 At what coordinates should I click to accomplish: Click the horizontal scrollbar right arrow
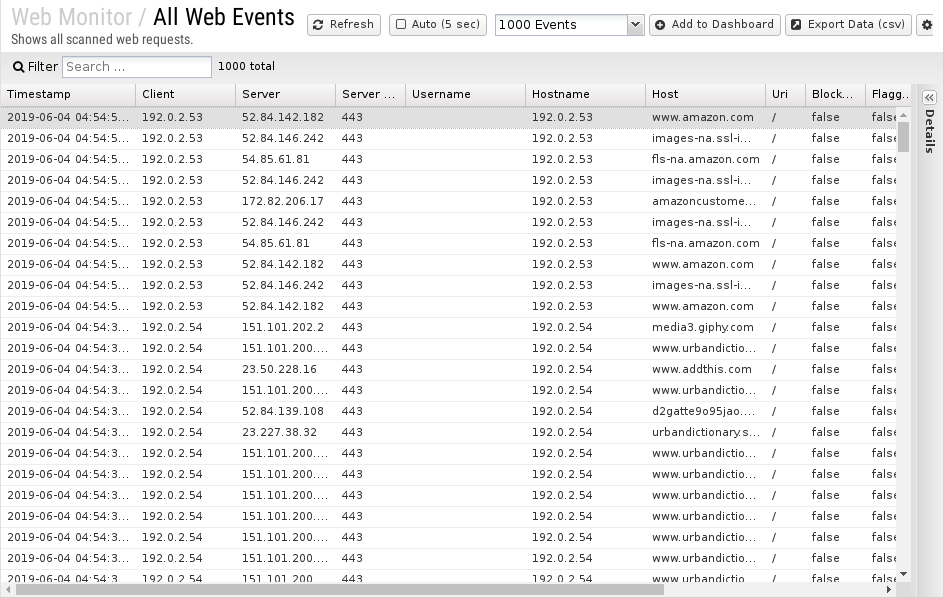[x=889, y=590]
